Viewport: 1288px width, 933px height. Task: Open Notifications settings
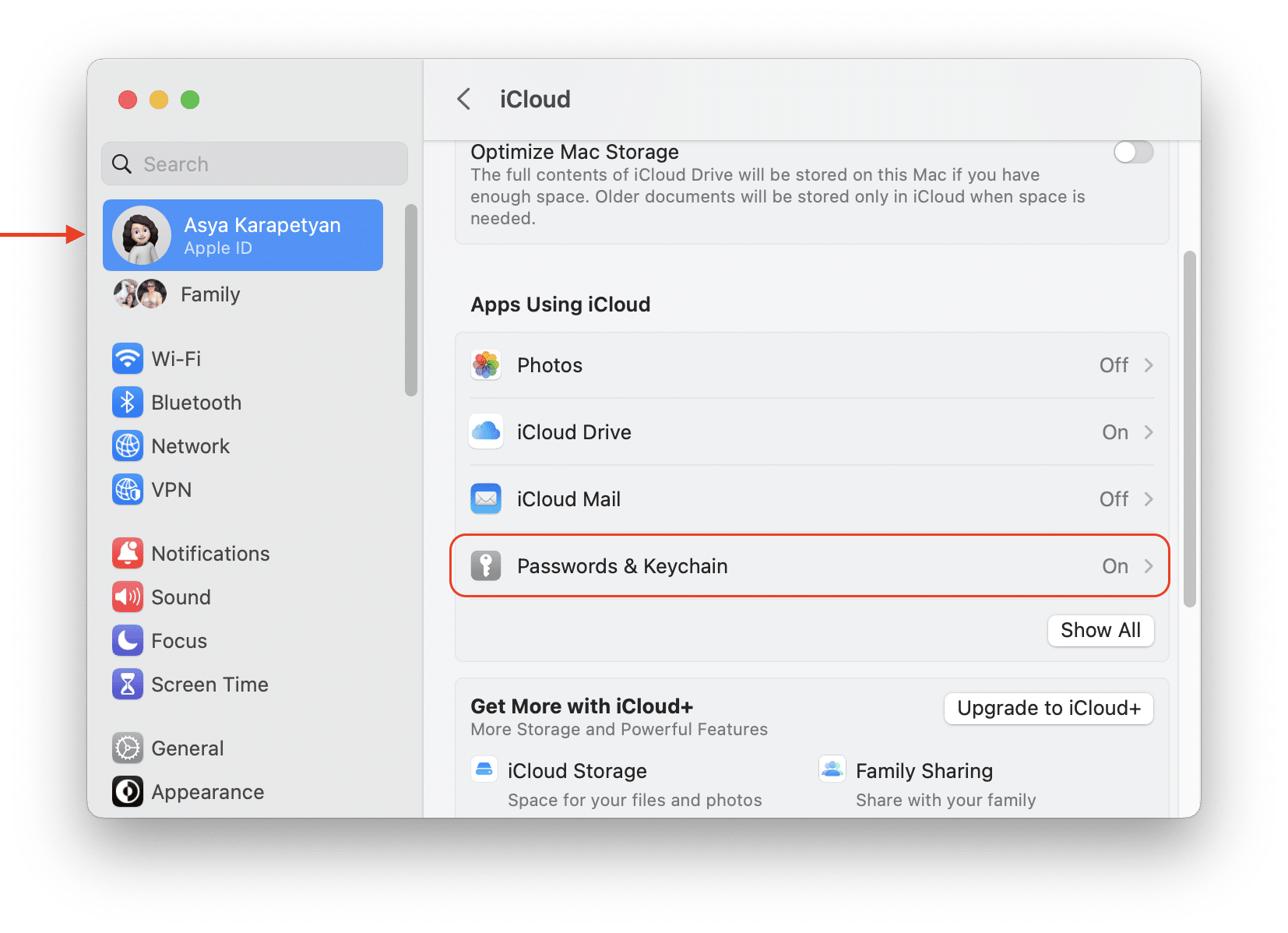210,553
